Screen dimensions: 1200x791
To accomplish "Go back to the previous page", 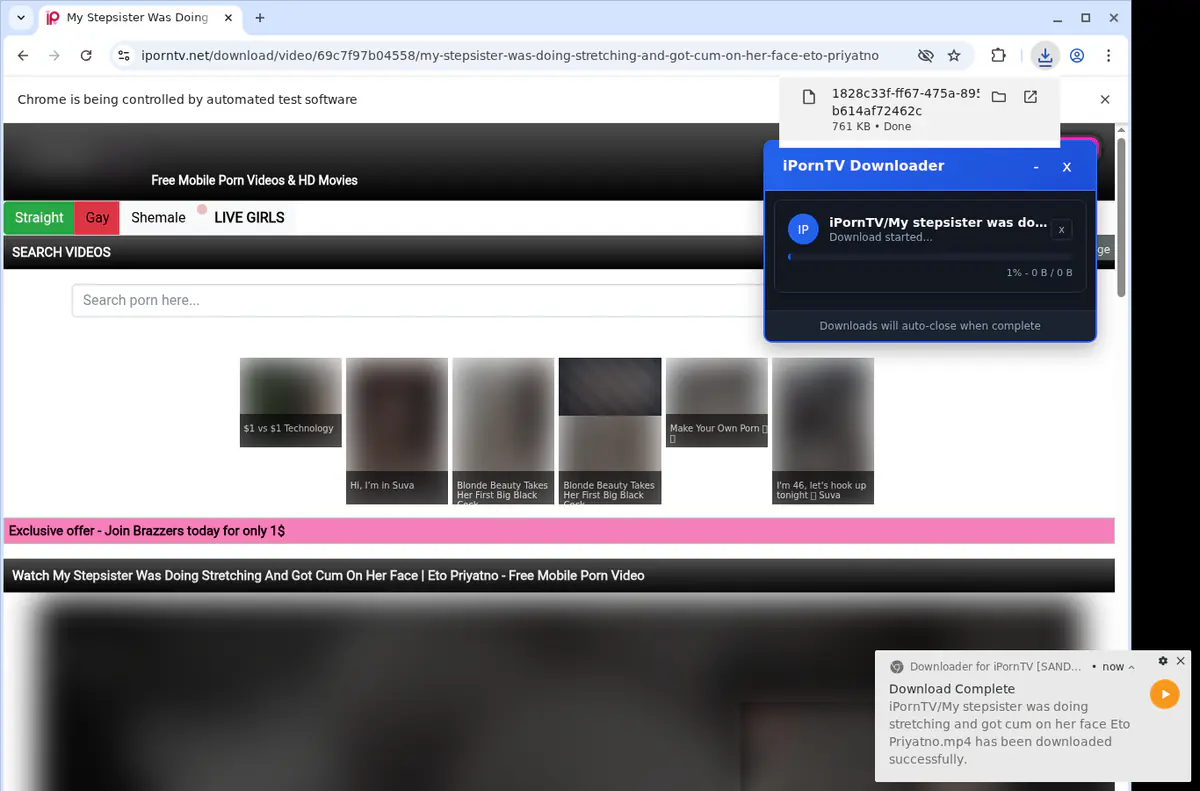I will coord(23,56).
